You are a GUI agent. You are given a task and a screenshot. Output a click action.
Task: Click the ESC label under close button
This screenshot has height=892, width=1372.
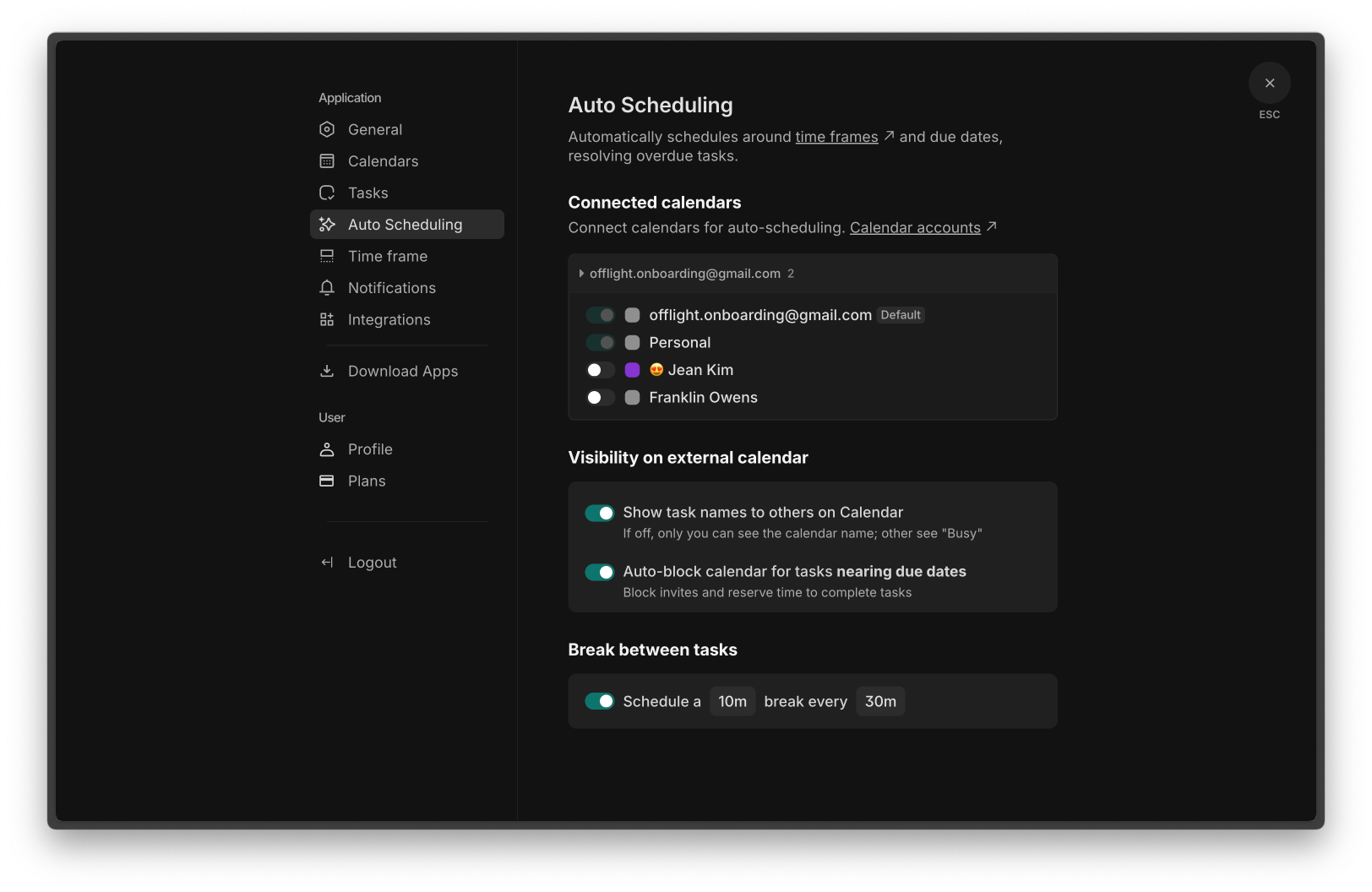[x=1270, y=115]
